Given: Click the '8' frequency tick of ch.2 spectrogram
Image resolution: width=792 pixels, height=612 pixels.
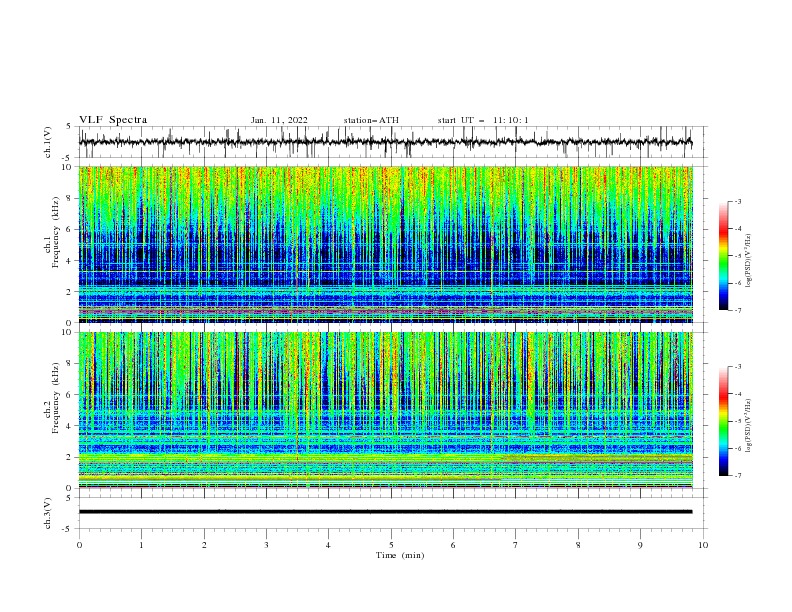Looking at the screenshot, I should [69, 364].
